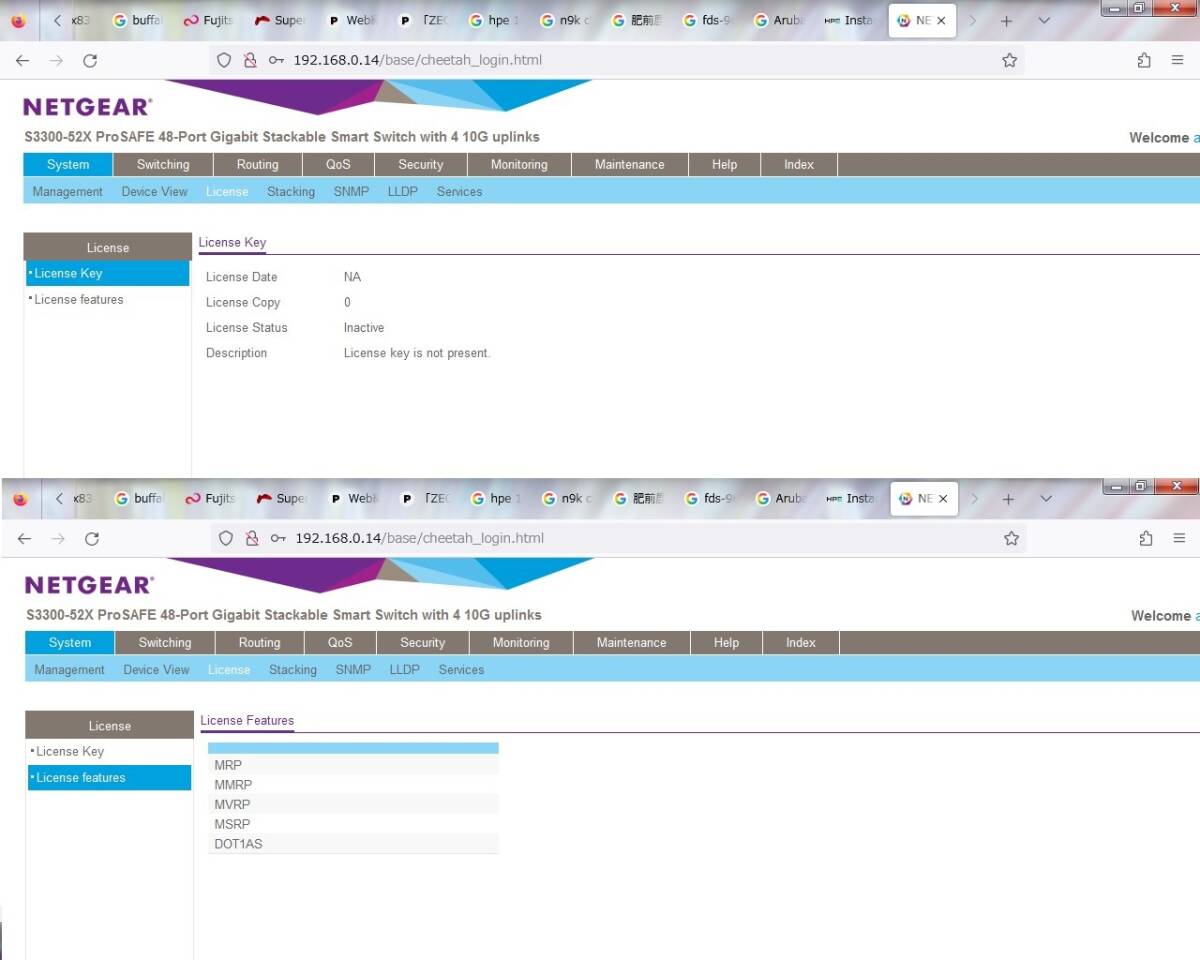Open LLDP submenu in License Key window
1200x960 pixels.
[x=403, y=192]
